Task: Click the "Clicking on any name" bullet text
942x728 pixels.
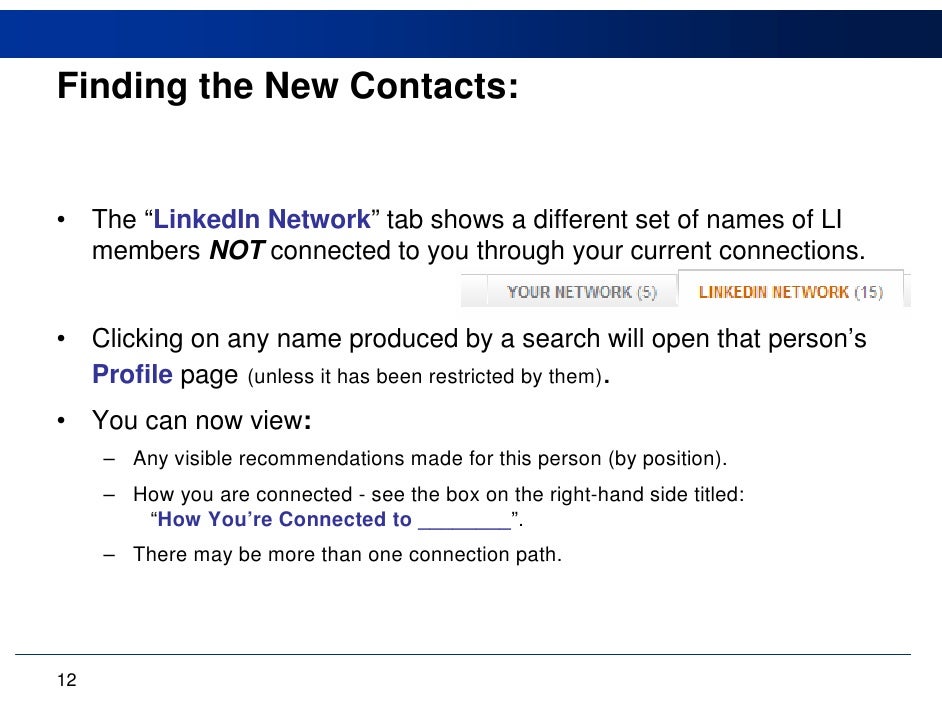Action: click(479, 339)
